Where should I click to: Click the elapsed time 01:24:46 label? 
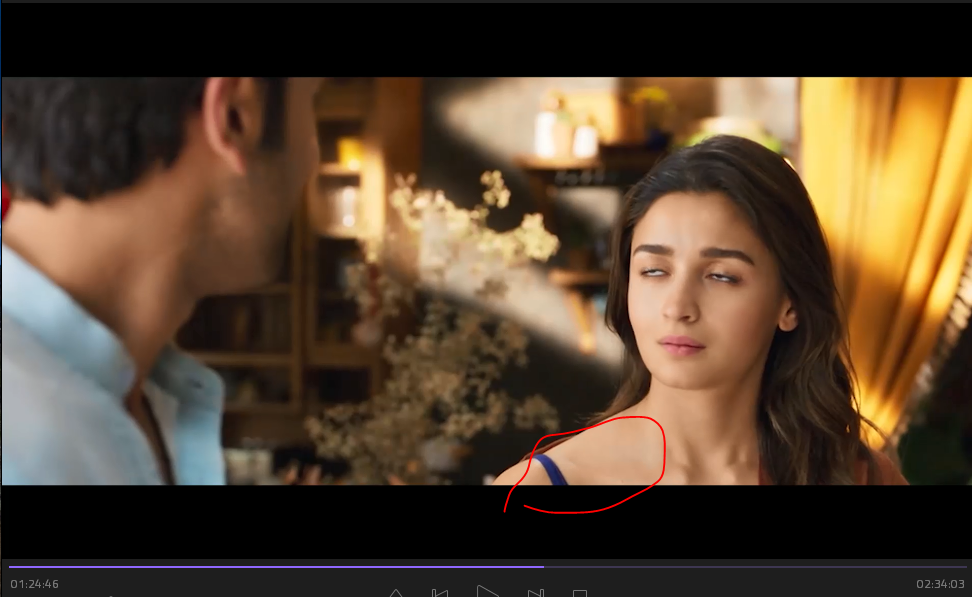[x=34, y=584]
